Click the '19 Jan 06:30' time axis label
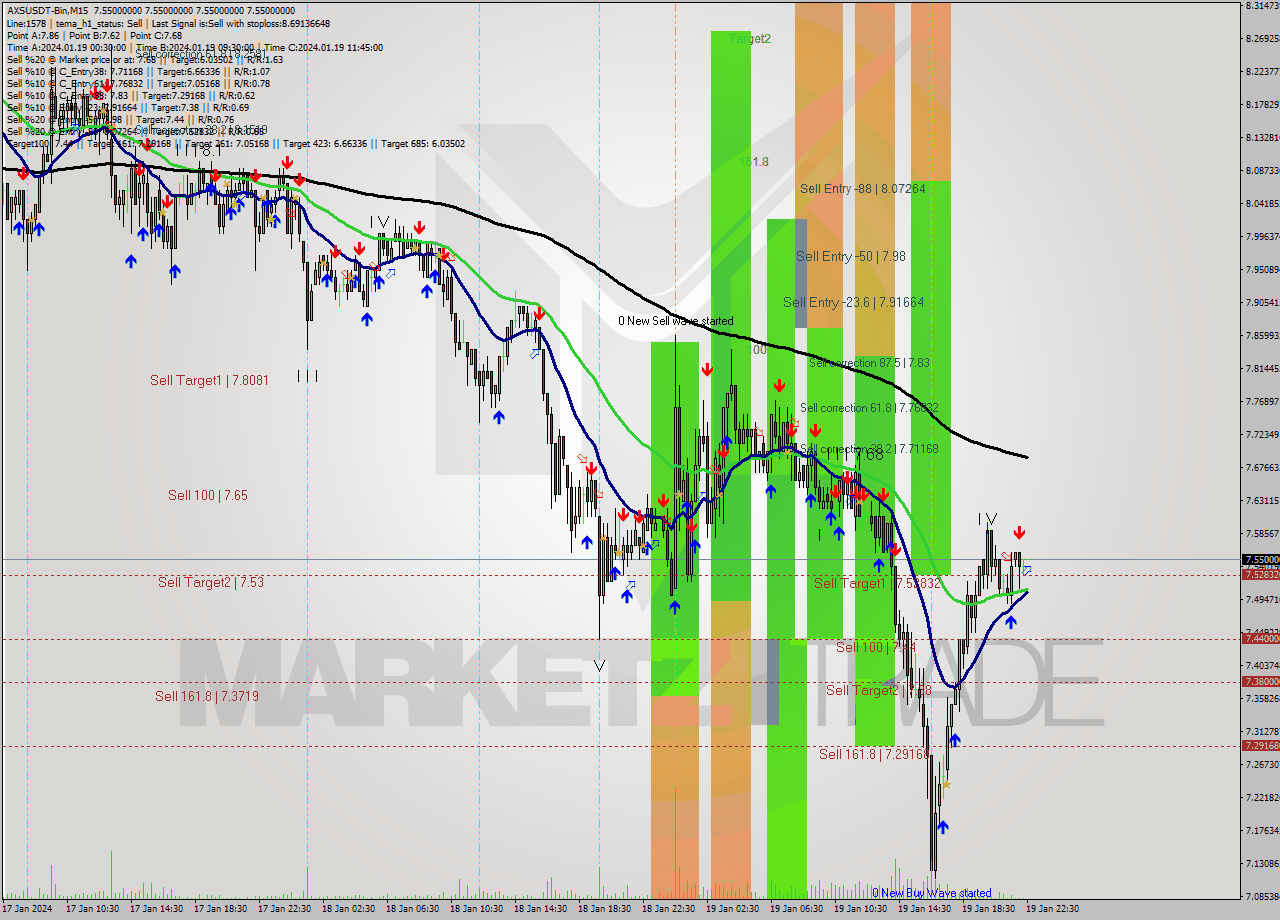1280x920 pixels. (x=796, y=909)
